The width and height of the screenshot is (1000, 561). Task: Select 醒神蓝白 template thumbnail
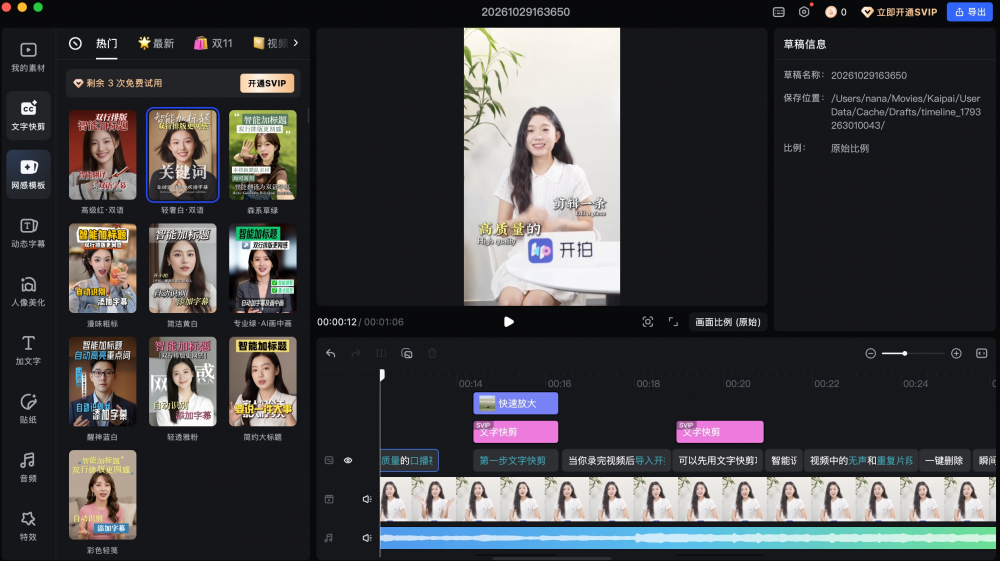[x=103, y=382]
